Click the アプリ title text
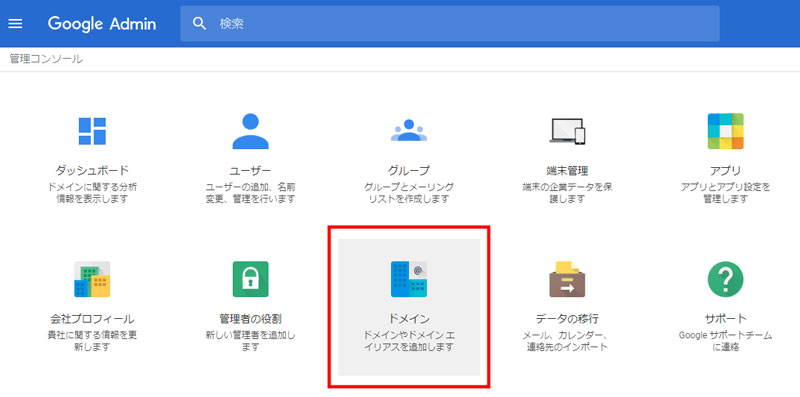The image size is (800, 397). tap(726, 170)
